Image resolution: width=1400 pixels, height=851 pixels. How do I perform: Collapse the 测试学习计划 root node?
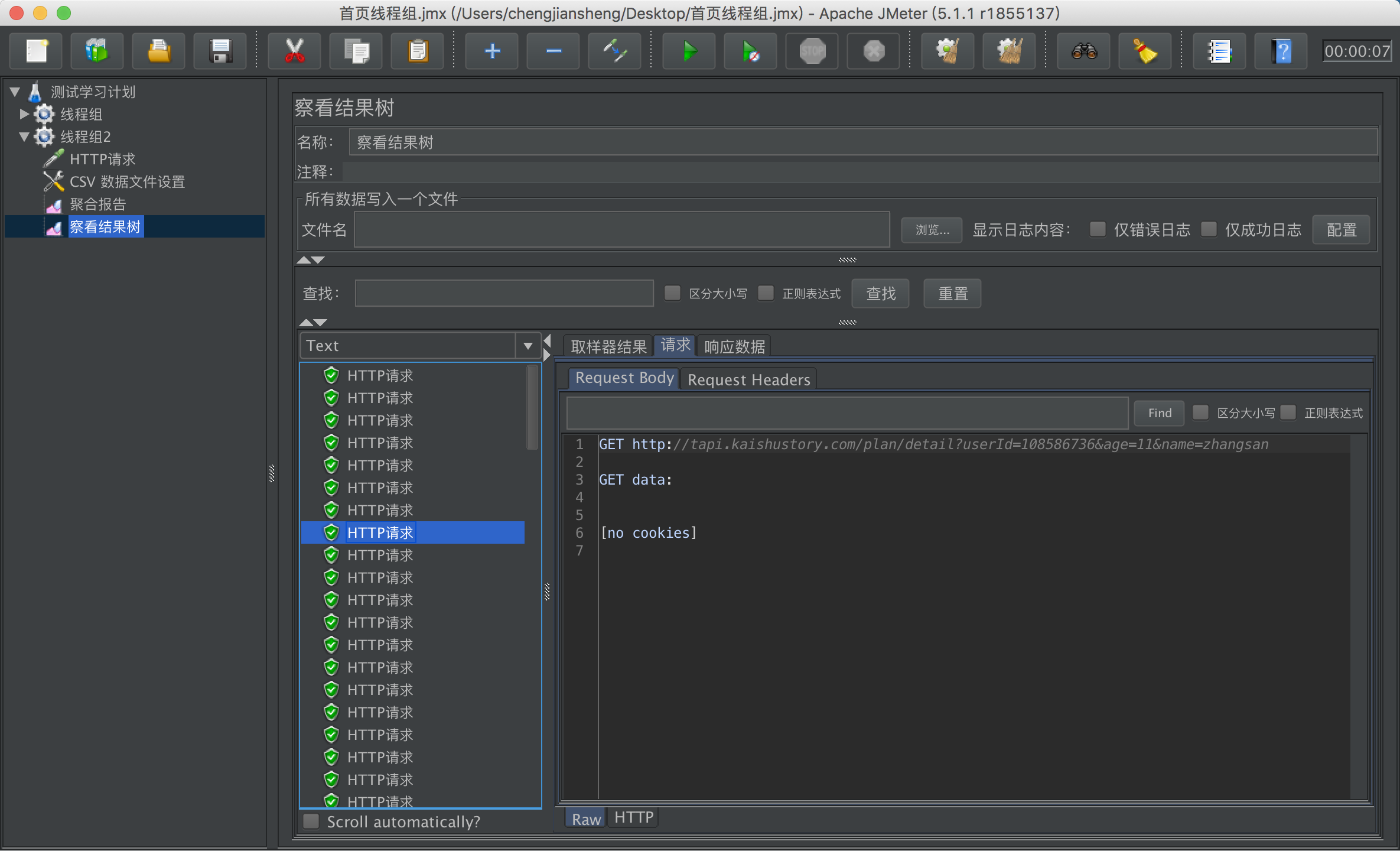(x=15, y=92)
